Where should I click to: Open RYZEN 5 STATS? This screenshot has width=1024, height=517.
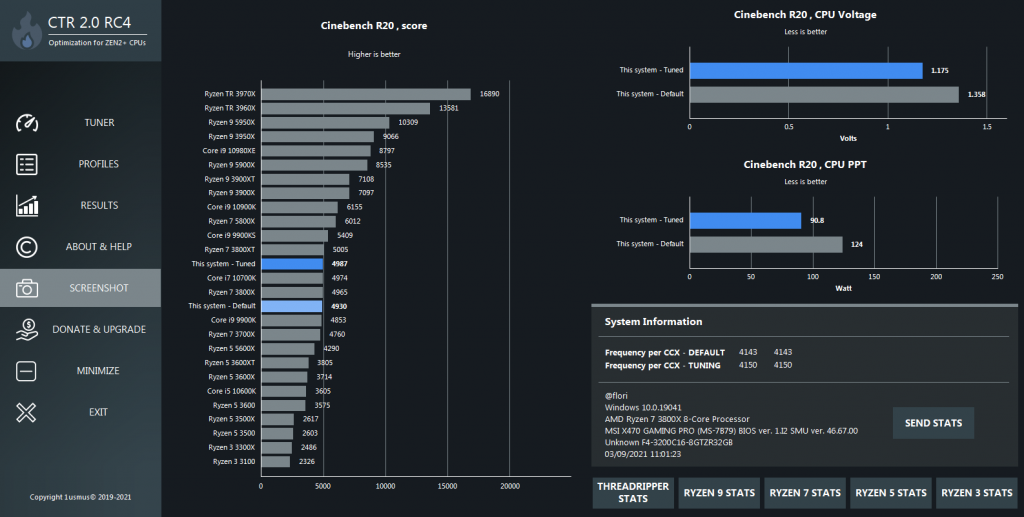pos(891,492)
